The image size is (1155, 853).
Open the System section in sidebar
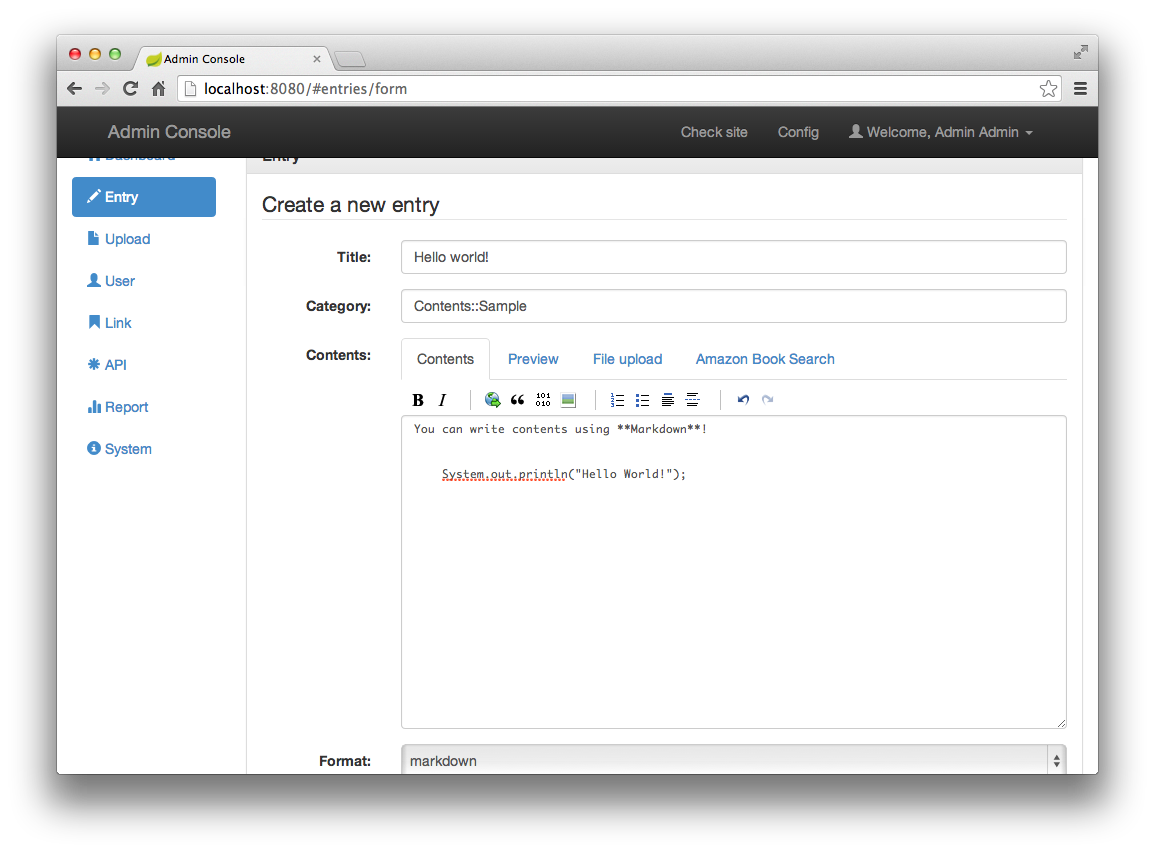(144, 449)
